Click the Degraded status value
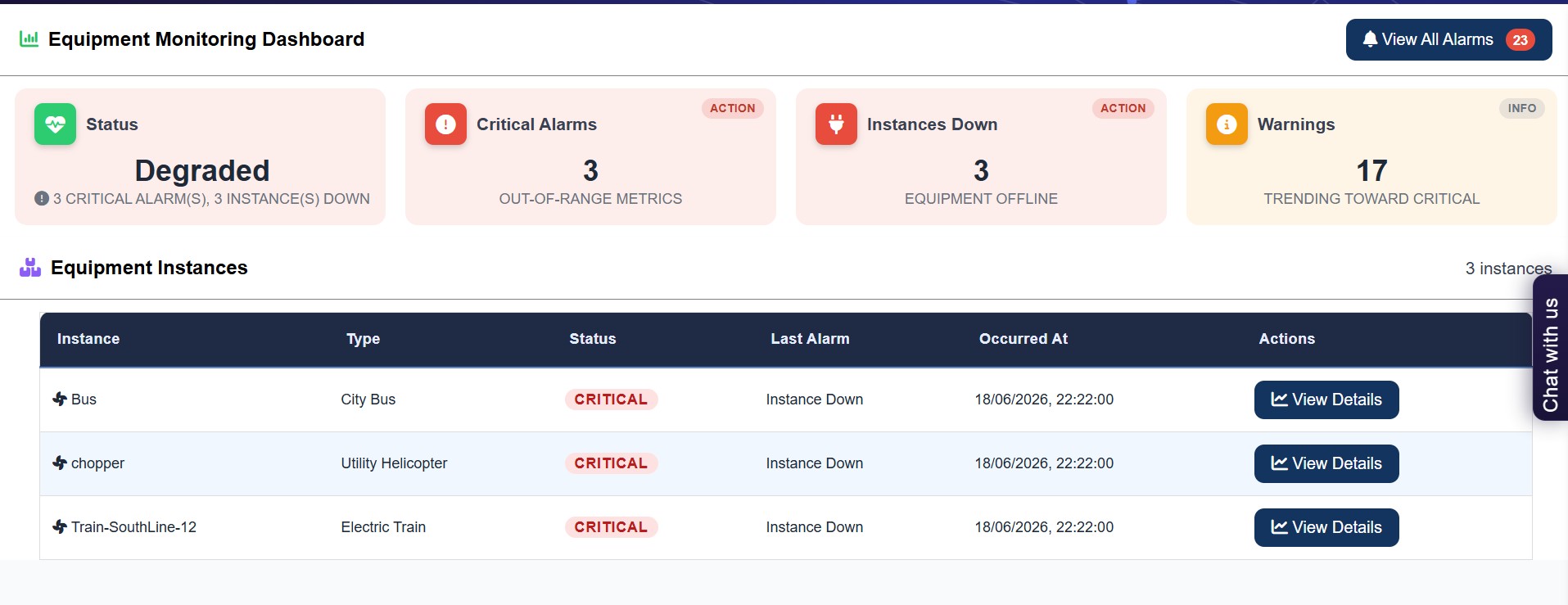This screenshot has height=605, width=1568. [202, 170]
